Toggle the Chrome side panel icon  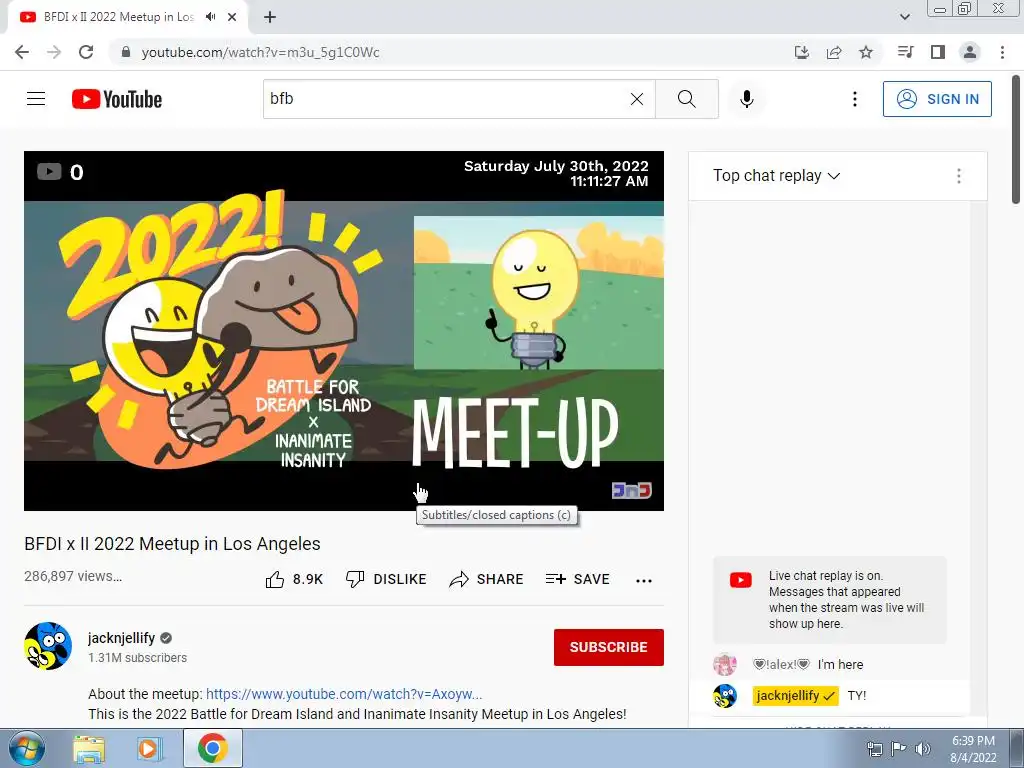938,52
